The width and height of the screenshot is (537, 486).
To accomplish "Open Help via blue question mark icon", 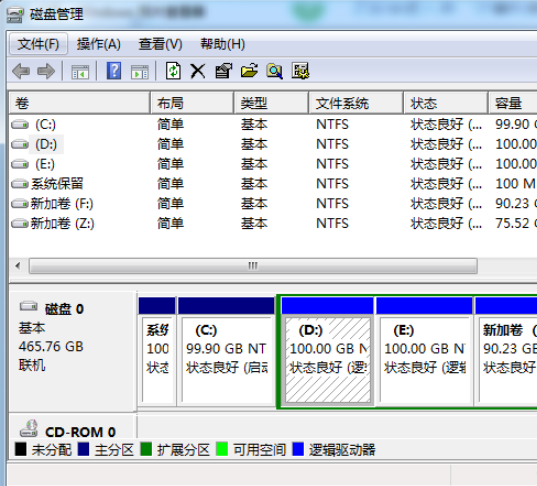I will (x=114, y=71).
